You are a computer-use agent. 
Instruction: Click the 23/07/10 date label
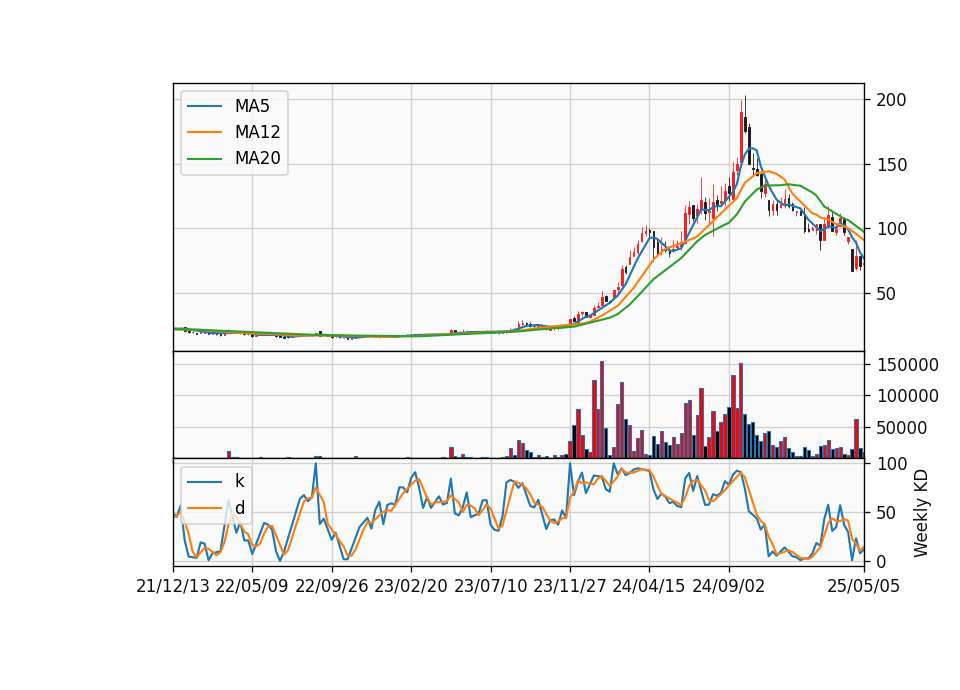pyautogui.click(x=490, y=587)
